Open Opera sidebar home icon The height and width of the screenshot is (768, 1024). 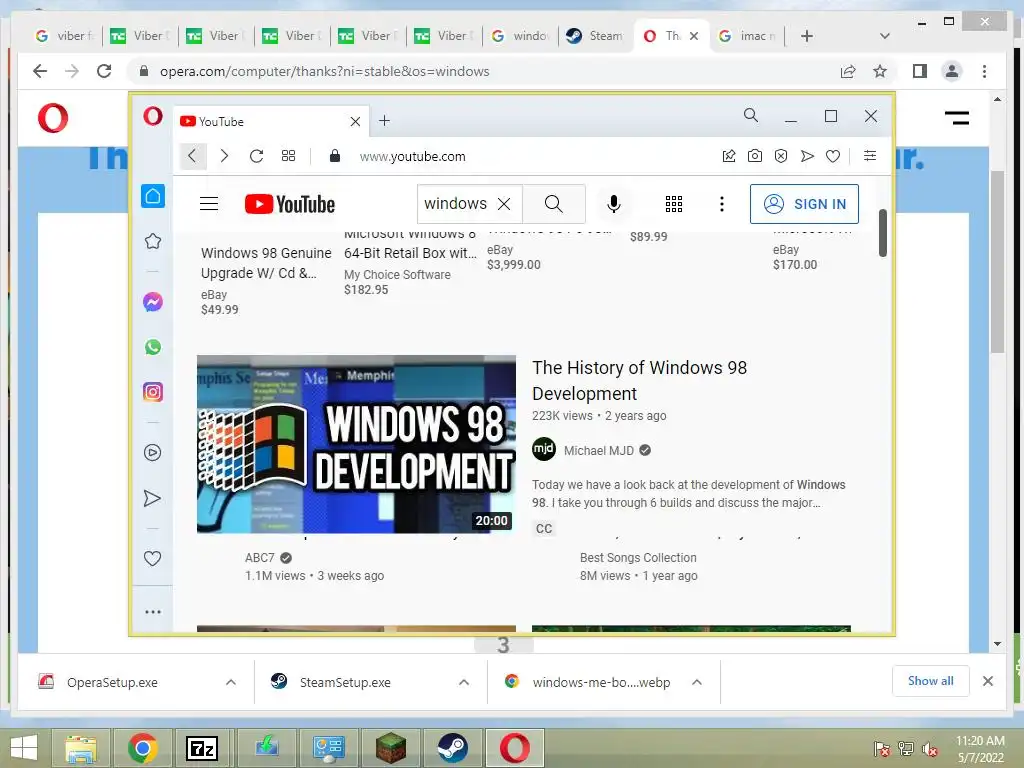tap(153, 196)
